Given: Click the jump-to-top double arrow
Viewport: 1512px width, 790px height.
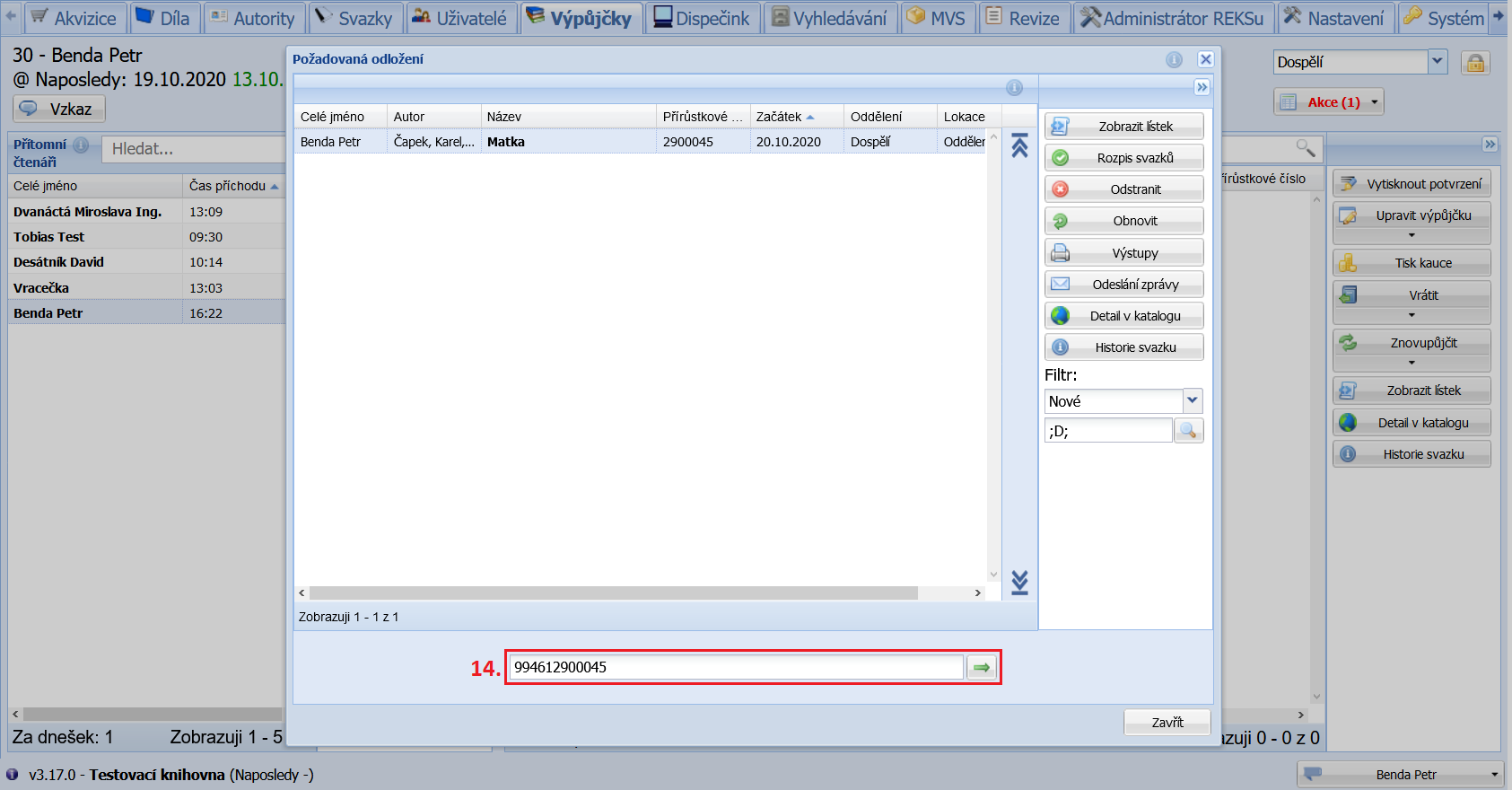Looking at the screenshot, I should (x=1019, y=145).
